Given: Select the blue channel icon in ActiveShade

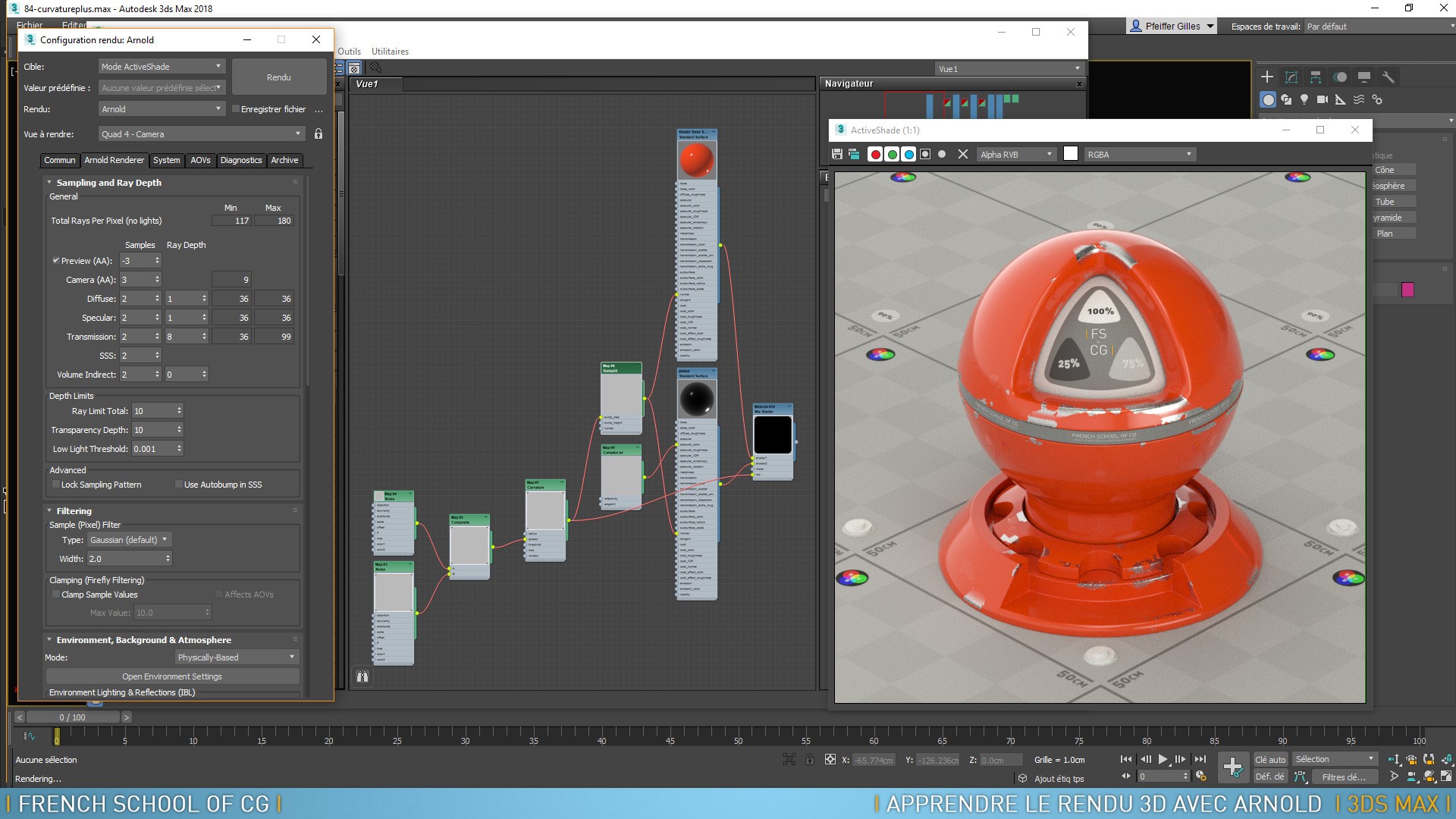Looking at the screenshot, I should pos(909,153).
